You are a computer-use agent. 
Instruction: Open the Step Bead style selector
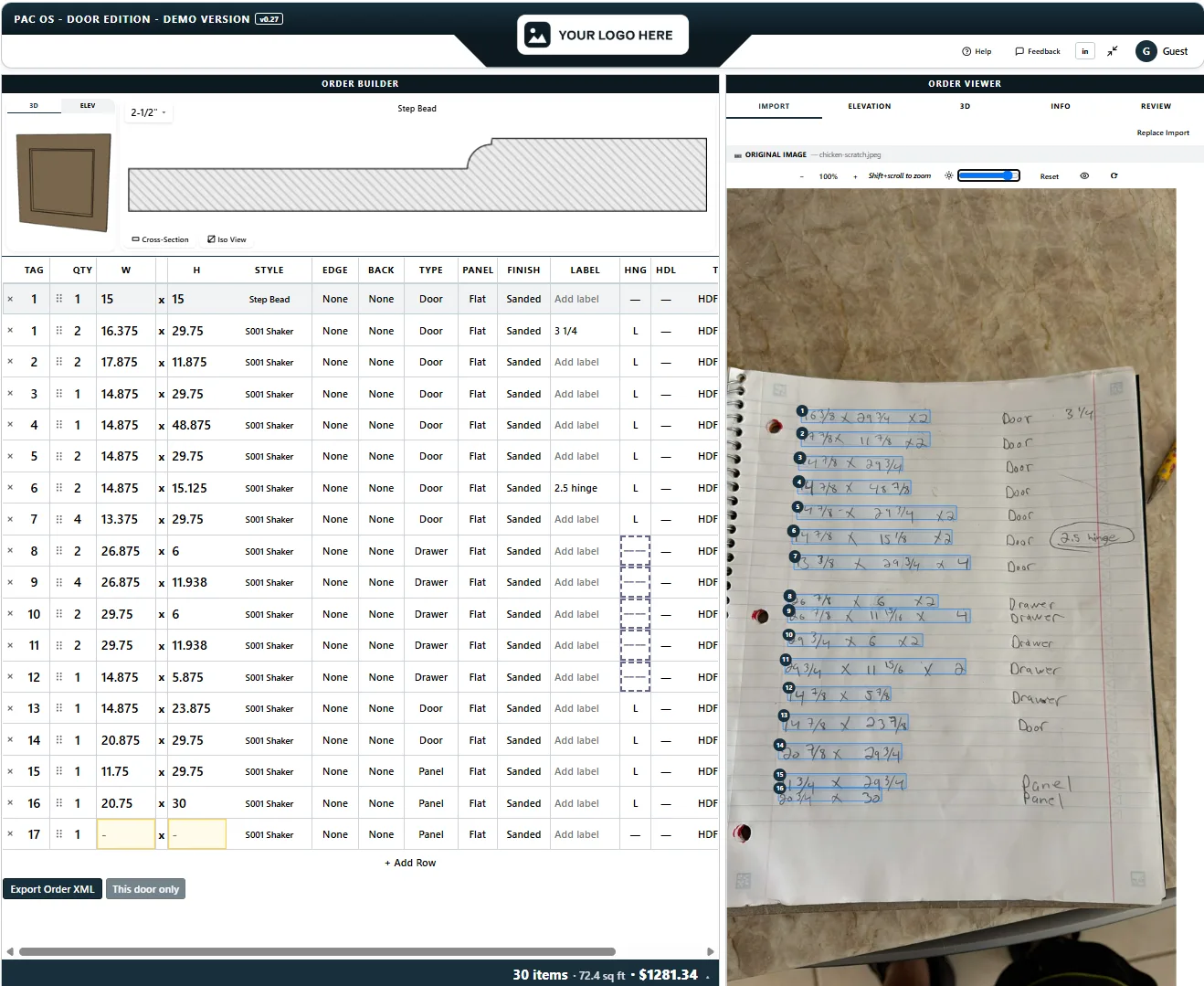[x=269, y=299]
